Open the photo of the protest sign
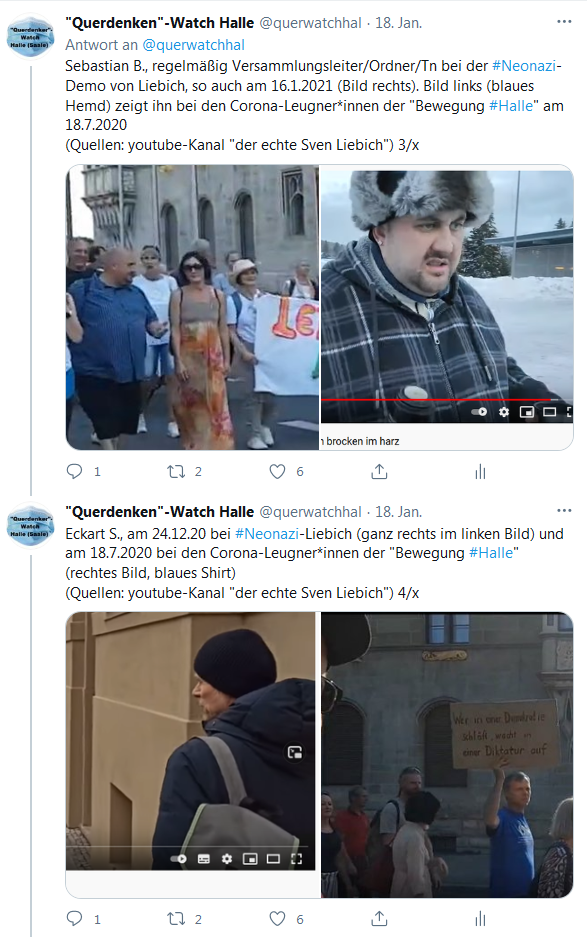The height and width of the screenshot is (937, 587). click(x=447, y=755)
